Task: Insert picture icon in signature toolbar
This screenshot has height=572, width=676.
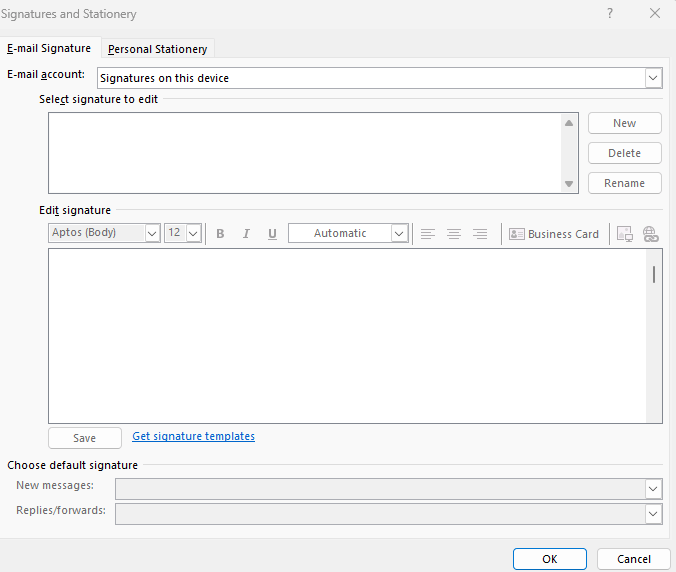Action: [x=625, y=234]
